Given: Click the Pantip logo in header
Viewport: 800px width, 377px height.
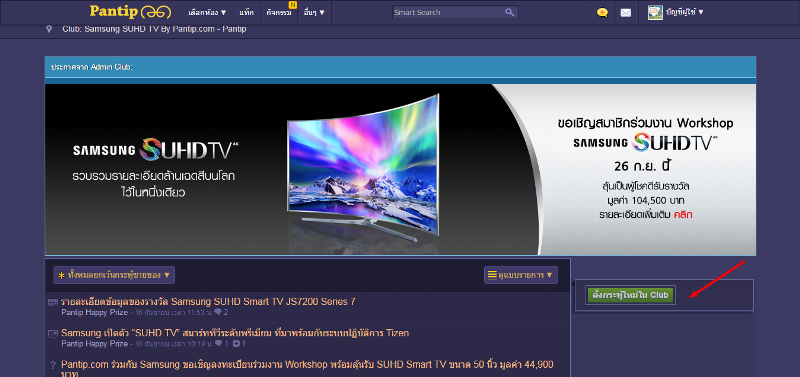Looking at the screenshot, I should click(x=130, y=11).
